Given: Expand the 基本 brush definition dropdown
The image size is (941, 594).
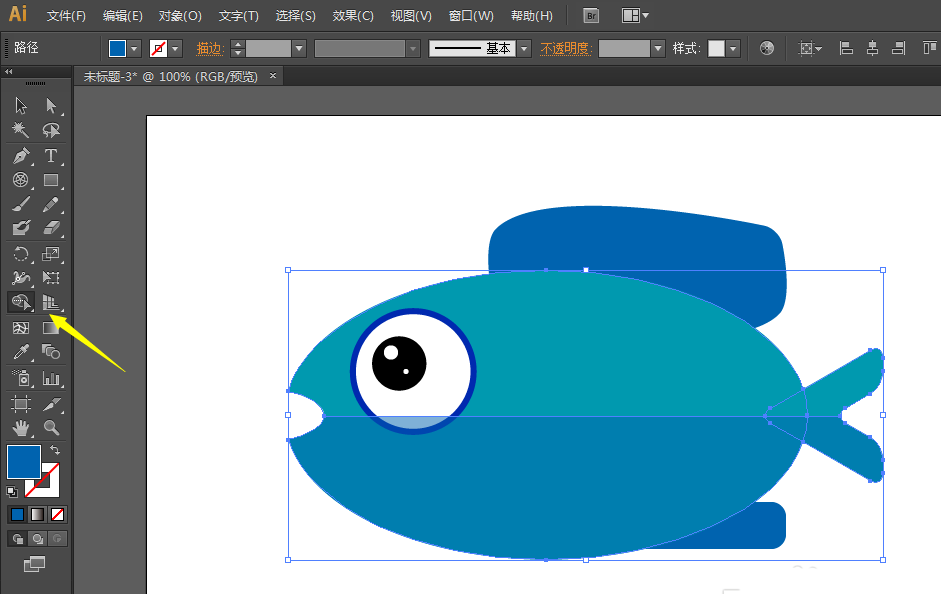Looking at the screenshot, I should coord(524,48).
